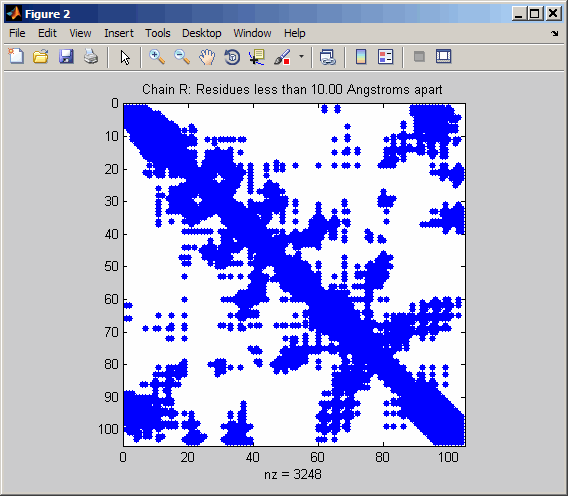Image resolution: width=568 pixels, height=496 pixels.
Task: Select the Brush data tool
Action: click(282, 57)
